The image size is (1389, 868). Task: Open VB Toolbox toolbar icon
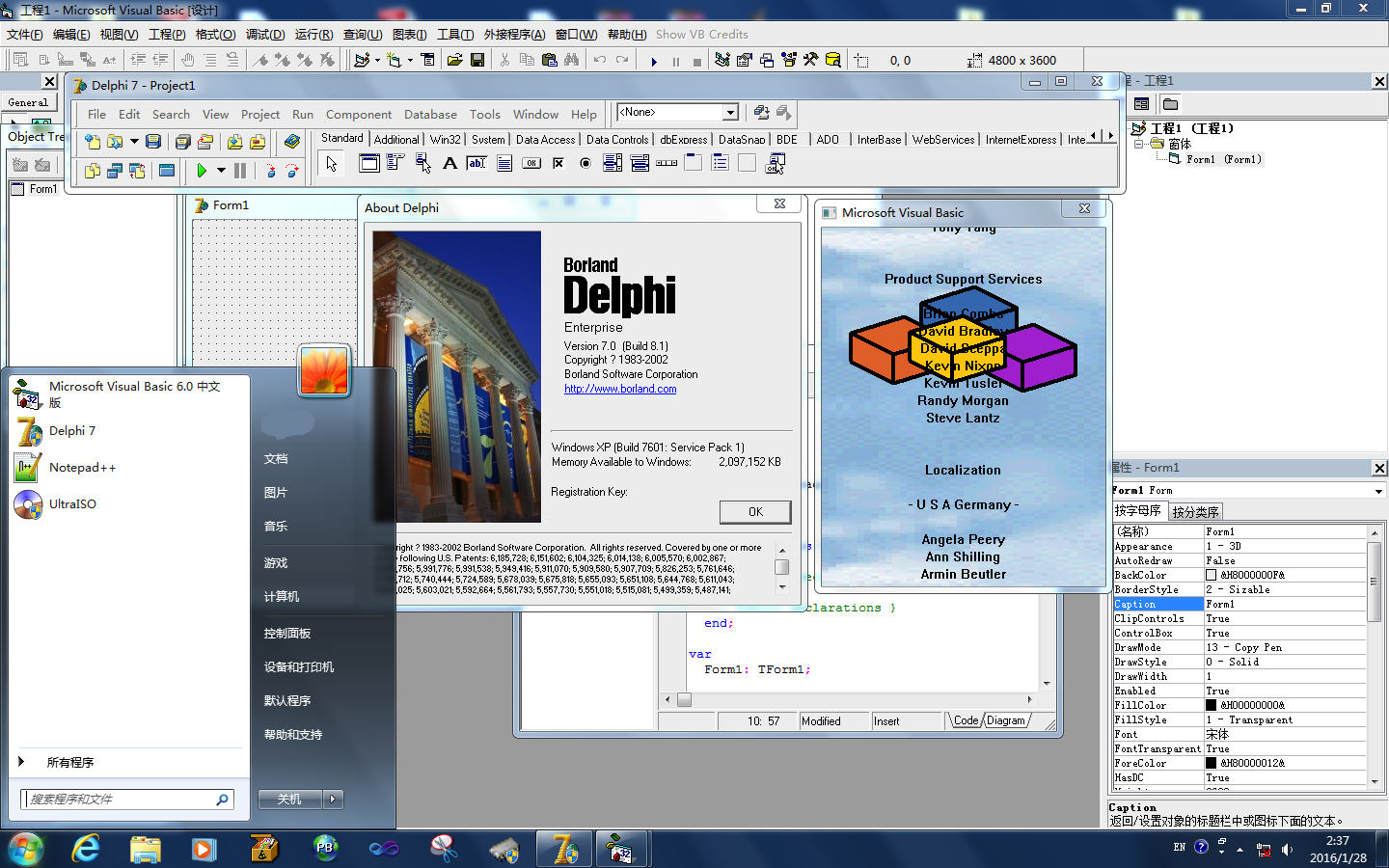coord(811,60)
